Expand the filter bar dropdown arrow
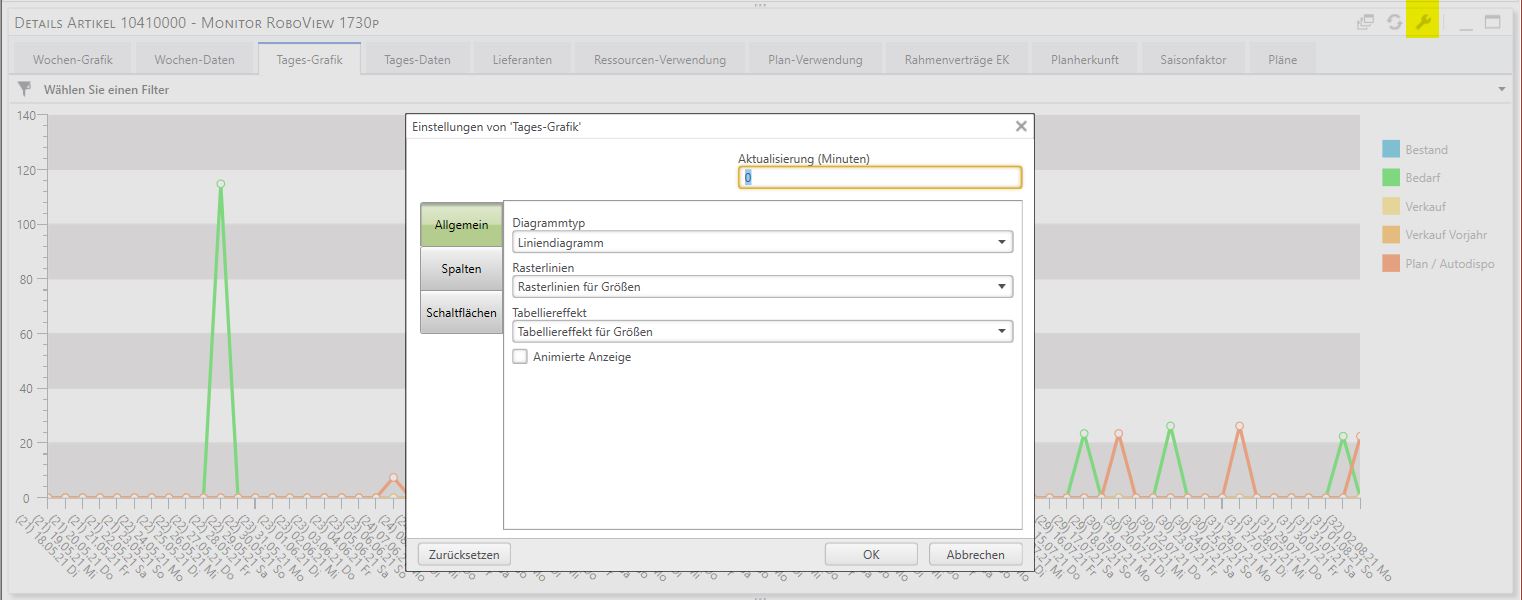The height and width of the screenshot is (600, 1522). pos(1501,90)
